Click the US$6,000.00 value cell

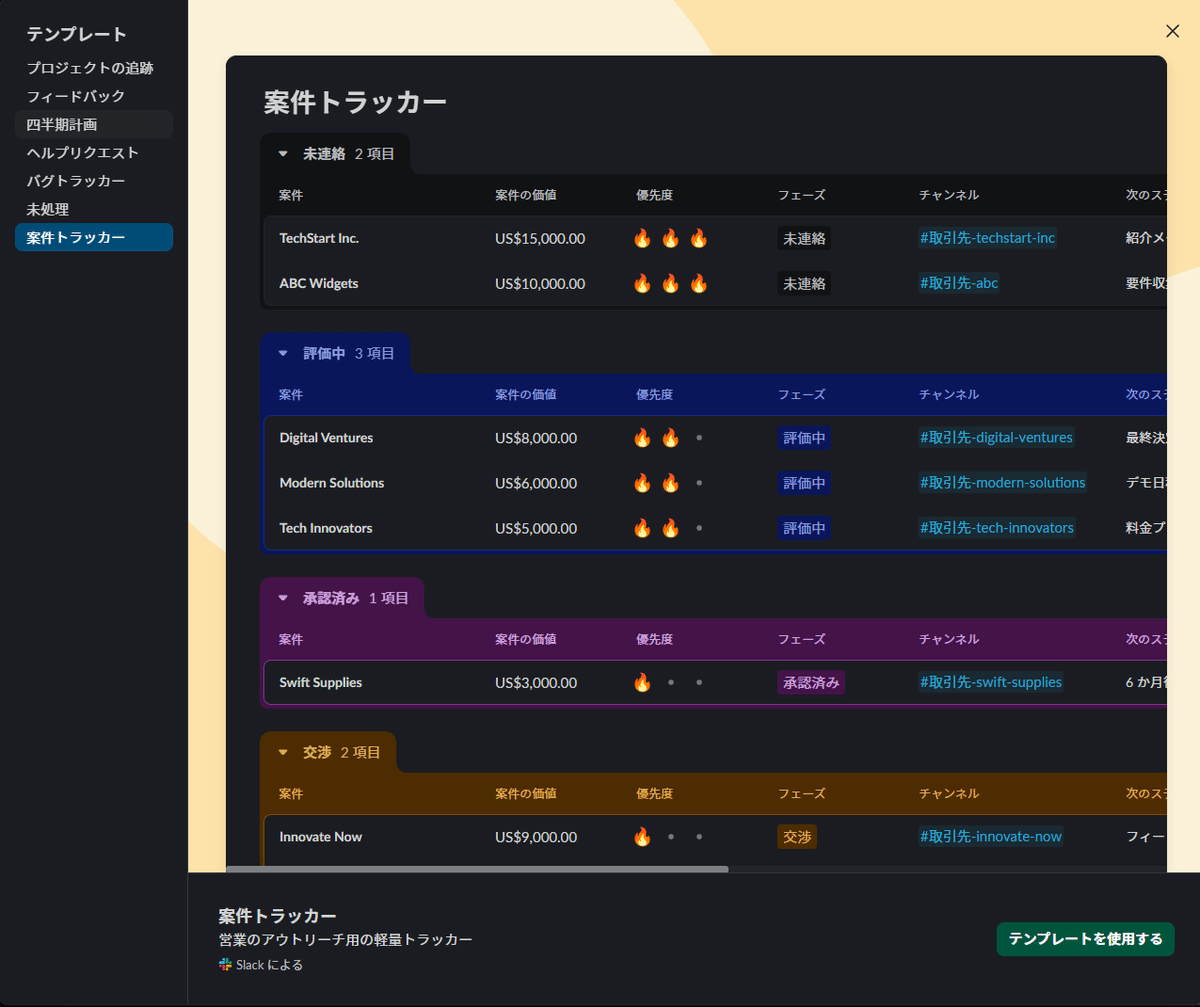(x=536, y=482)
